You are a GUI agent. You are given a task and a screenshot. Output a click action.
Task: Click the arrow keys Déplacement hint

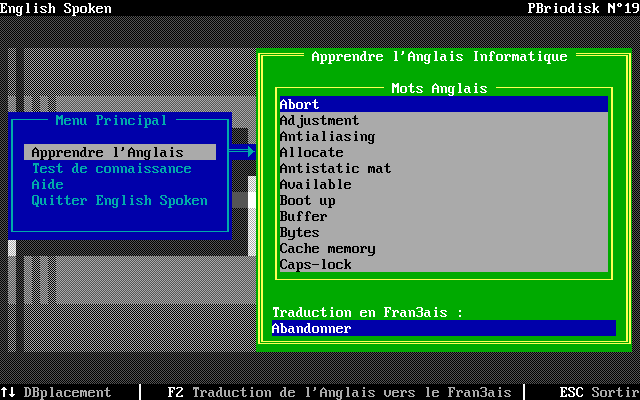[x=56, y=392]
